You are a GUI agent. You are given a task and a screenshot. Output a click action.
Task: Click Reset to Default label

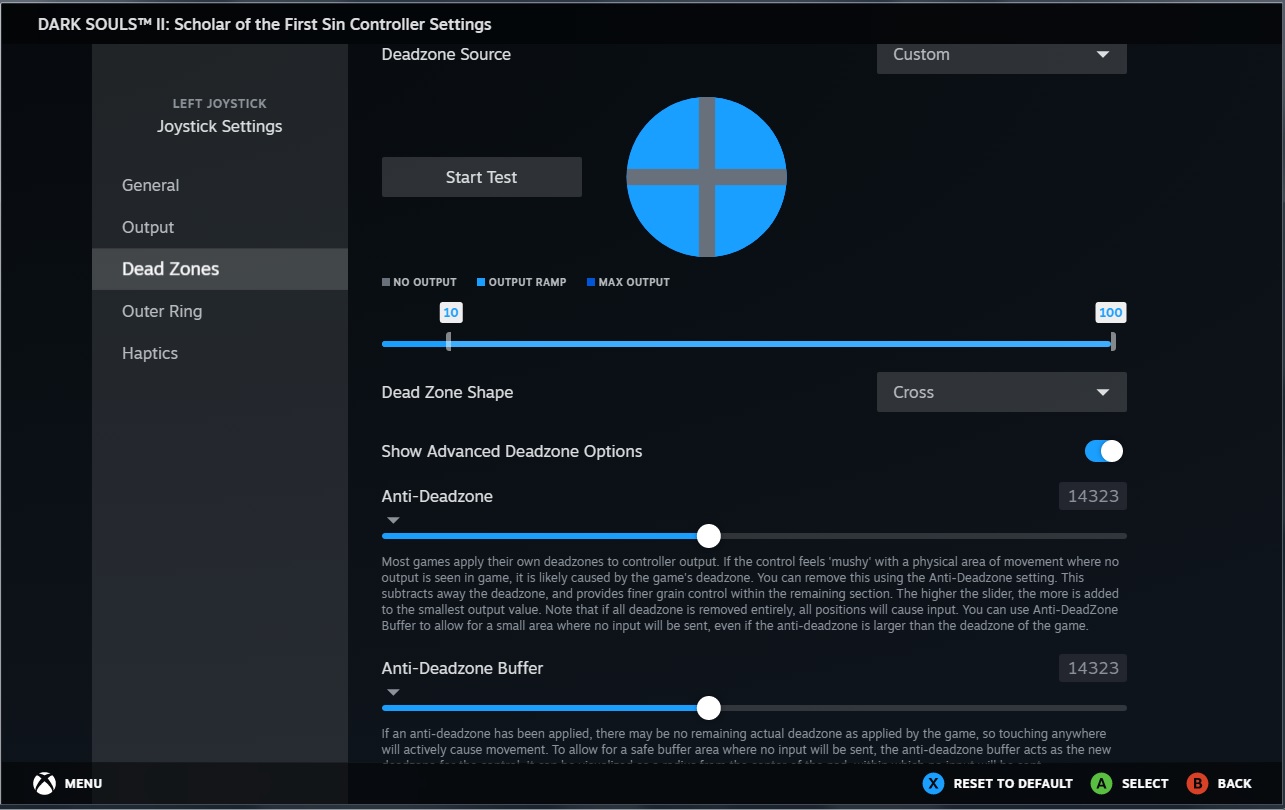click(1012, 783)
